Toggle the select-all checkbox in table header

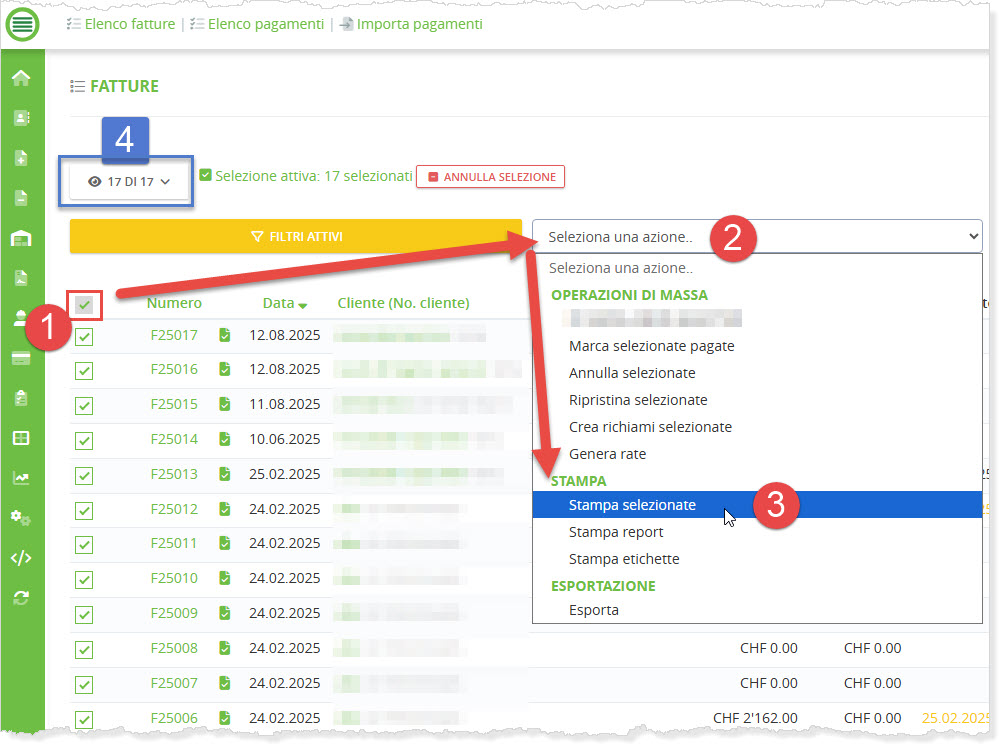[x=84, y=304]
